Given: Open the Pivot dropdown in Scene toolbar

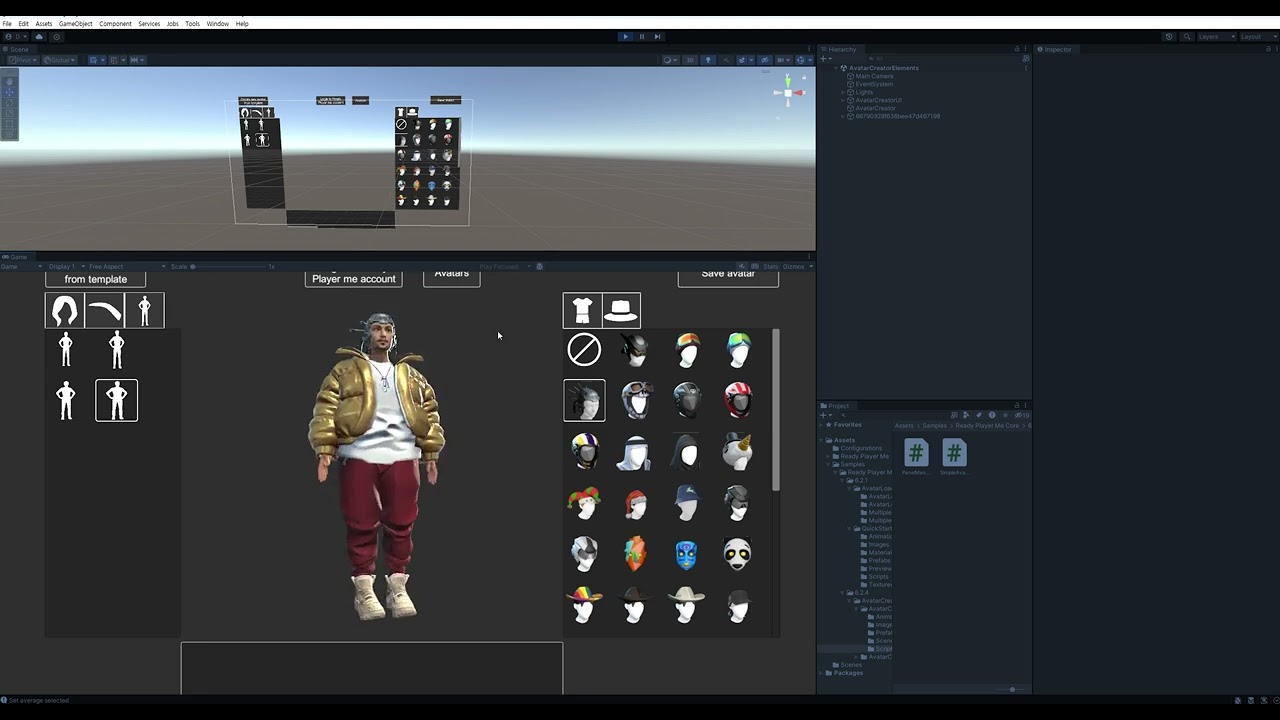Looking at the screenshot, I should tap(23, 60).
